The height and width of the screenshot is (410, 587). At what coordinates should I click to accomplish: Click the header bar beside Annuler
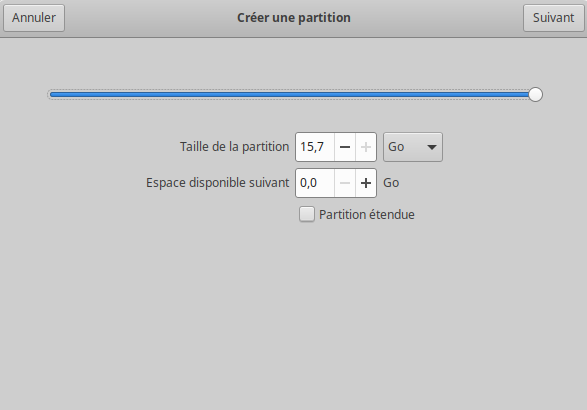tap(150, 18)
